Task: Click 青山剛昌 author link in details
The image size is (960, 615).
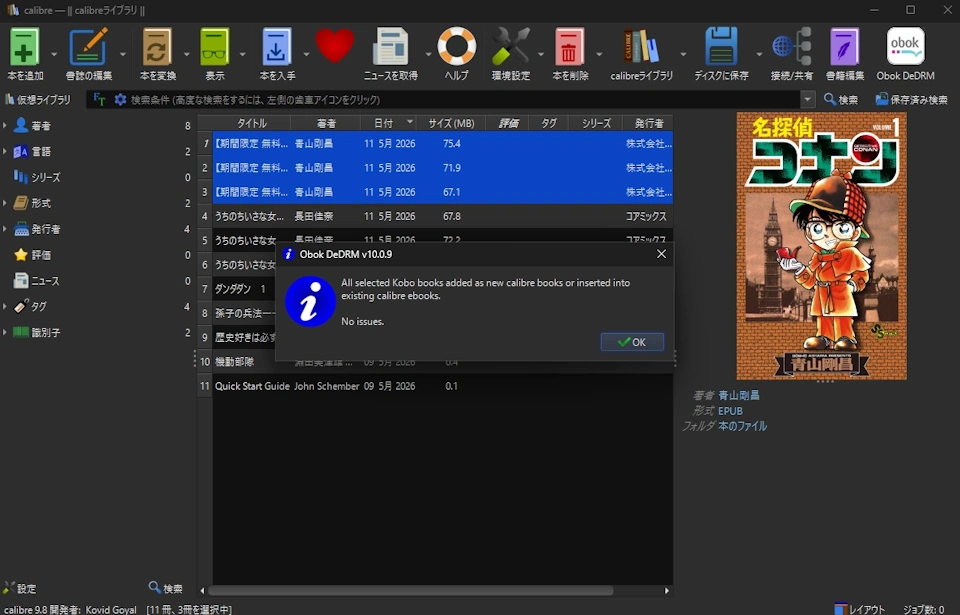Action: (x=739, y=395)
